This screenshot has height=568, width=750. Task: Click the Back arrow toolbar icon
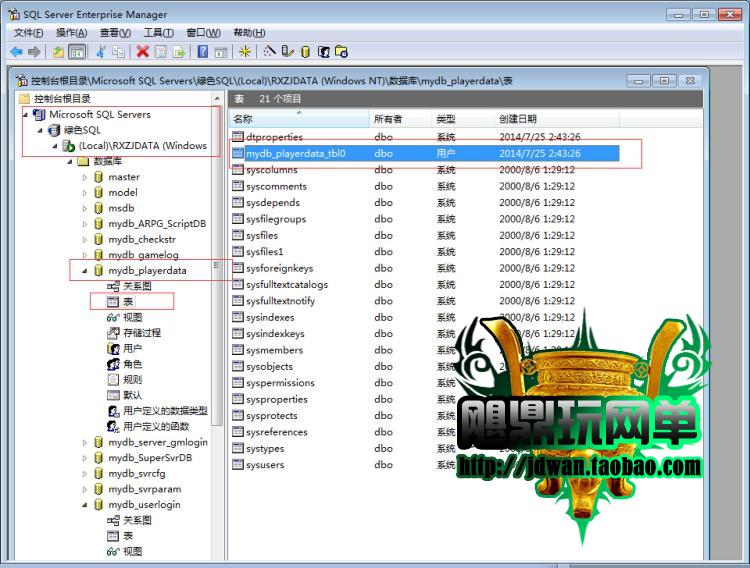click(16, 52)
